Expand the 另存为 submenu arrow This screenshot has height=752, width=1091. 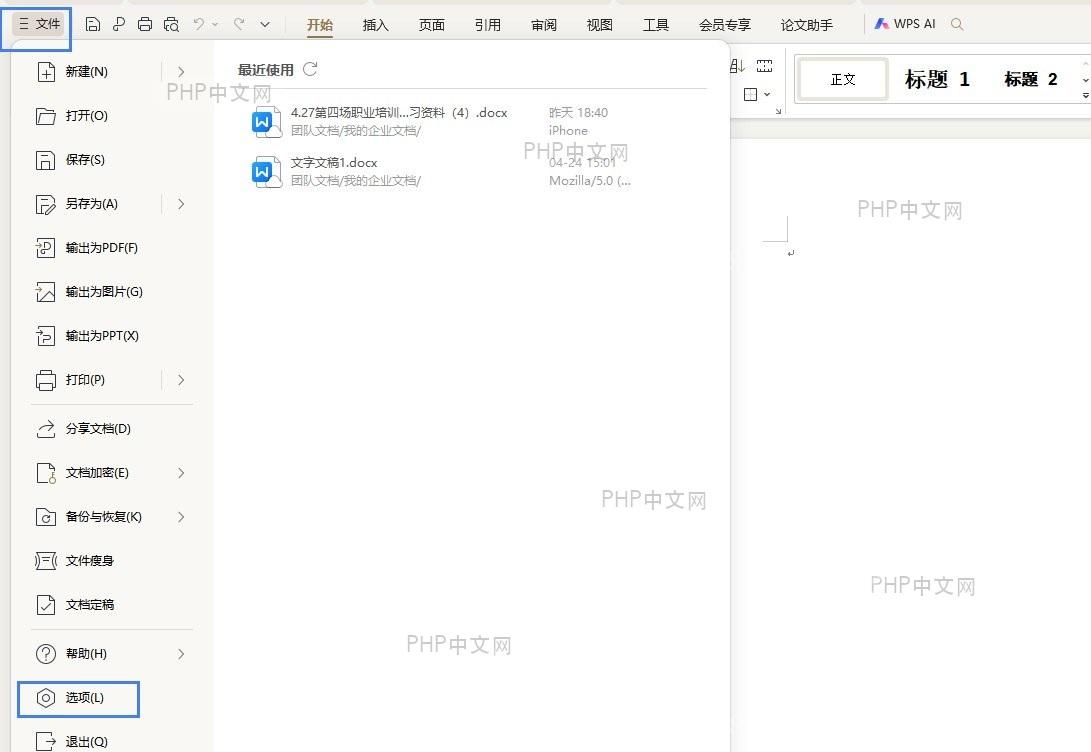coord(181,204)
